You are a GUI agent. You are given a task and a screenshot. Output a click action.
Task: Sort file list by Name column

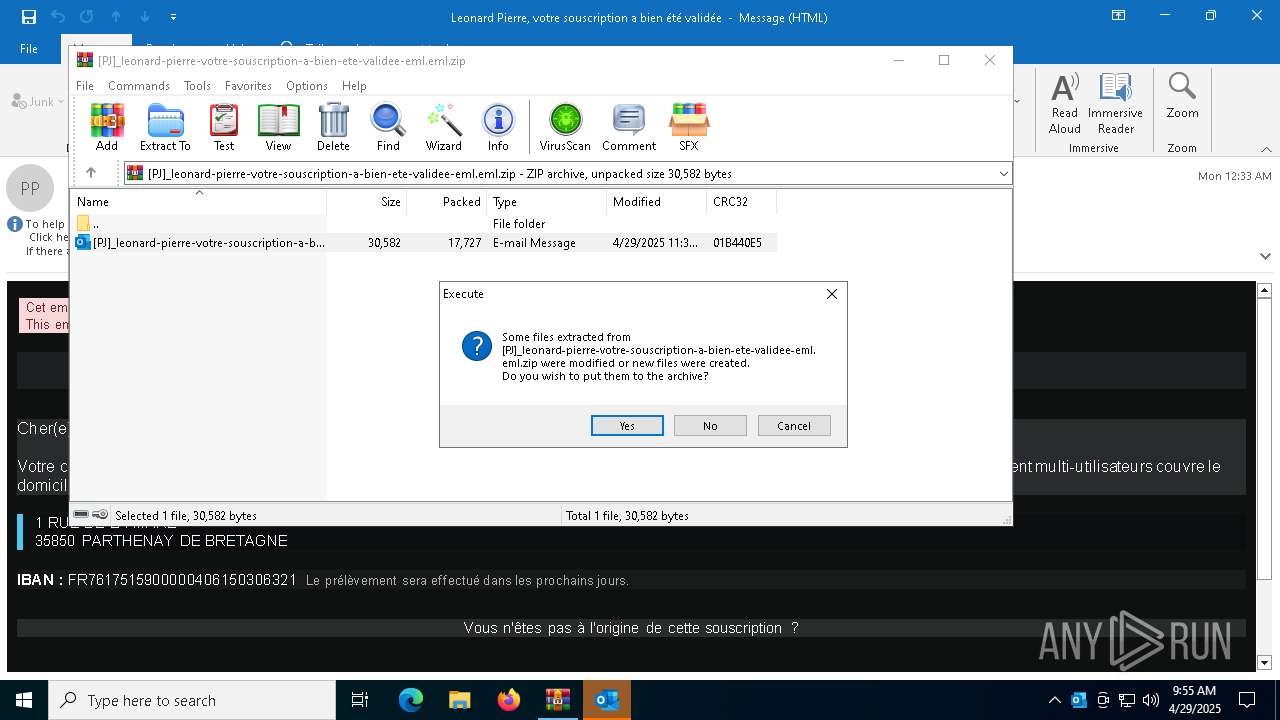pos(198,201)
